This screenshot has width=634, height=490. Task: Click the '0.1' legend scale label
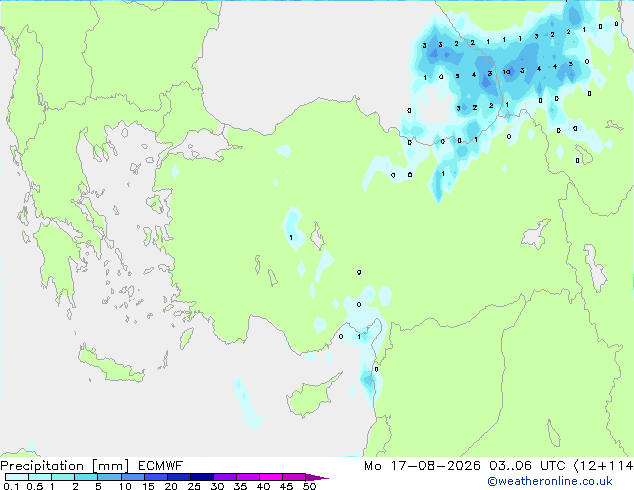[x=11, y=486]
